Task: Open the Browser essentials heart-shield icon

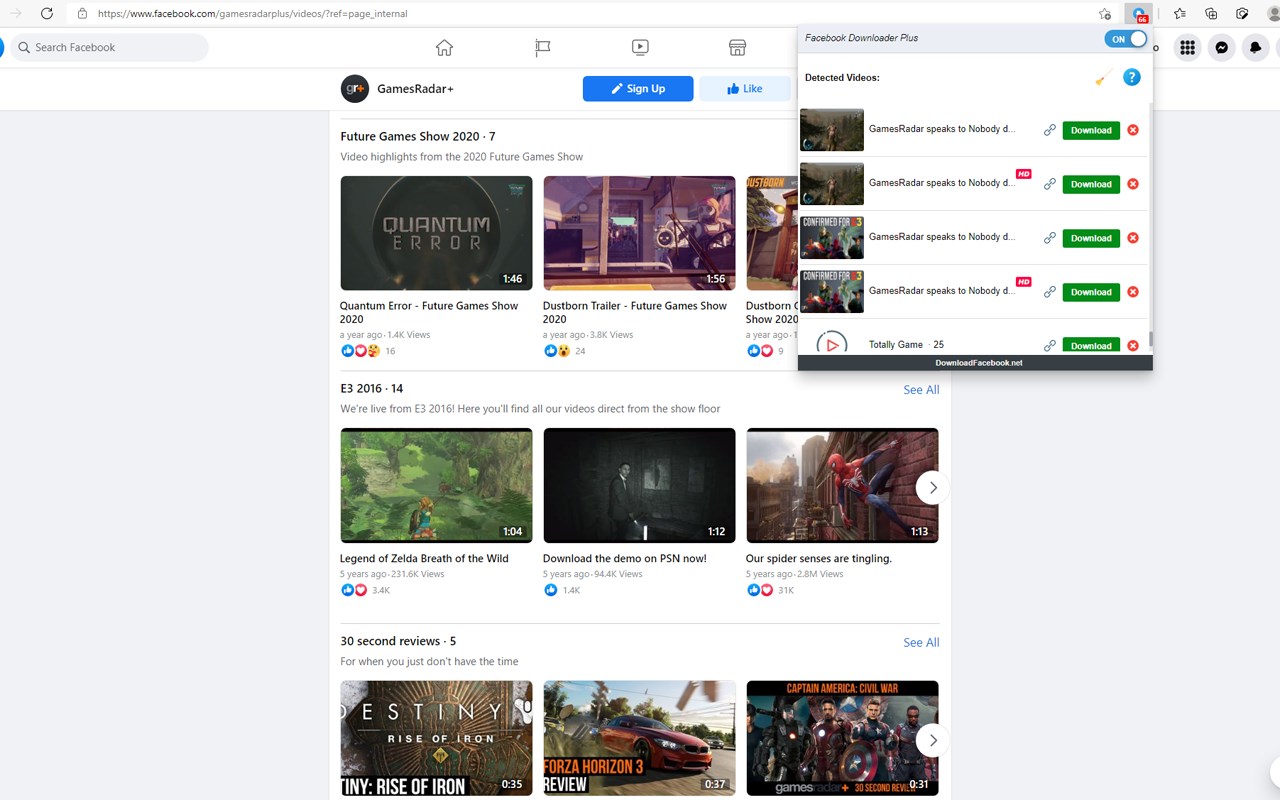Action: (1242, 14)
